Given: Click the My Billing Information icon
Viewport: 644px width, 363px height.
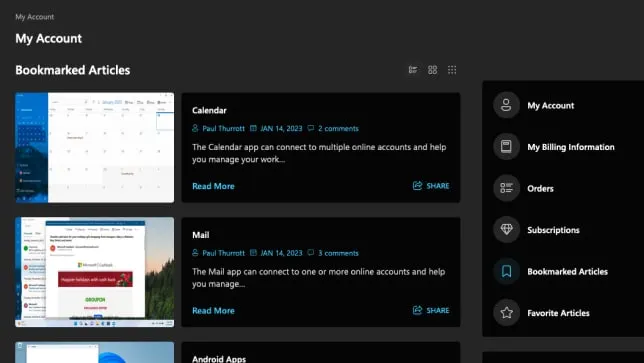Looking at the screenshot, I should click(x=506, y=147).
